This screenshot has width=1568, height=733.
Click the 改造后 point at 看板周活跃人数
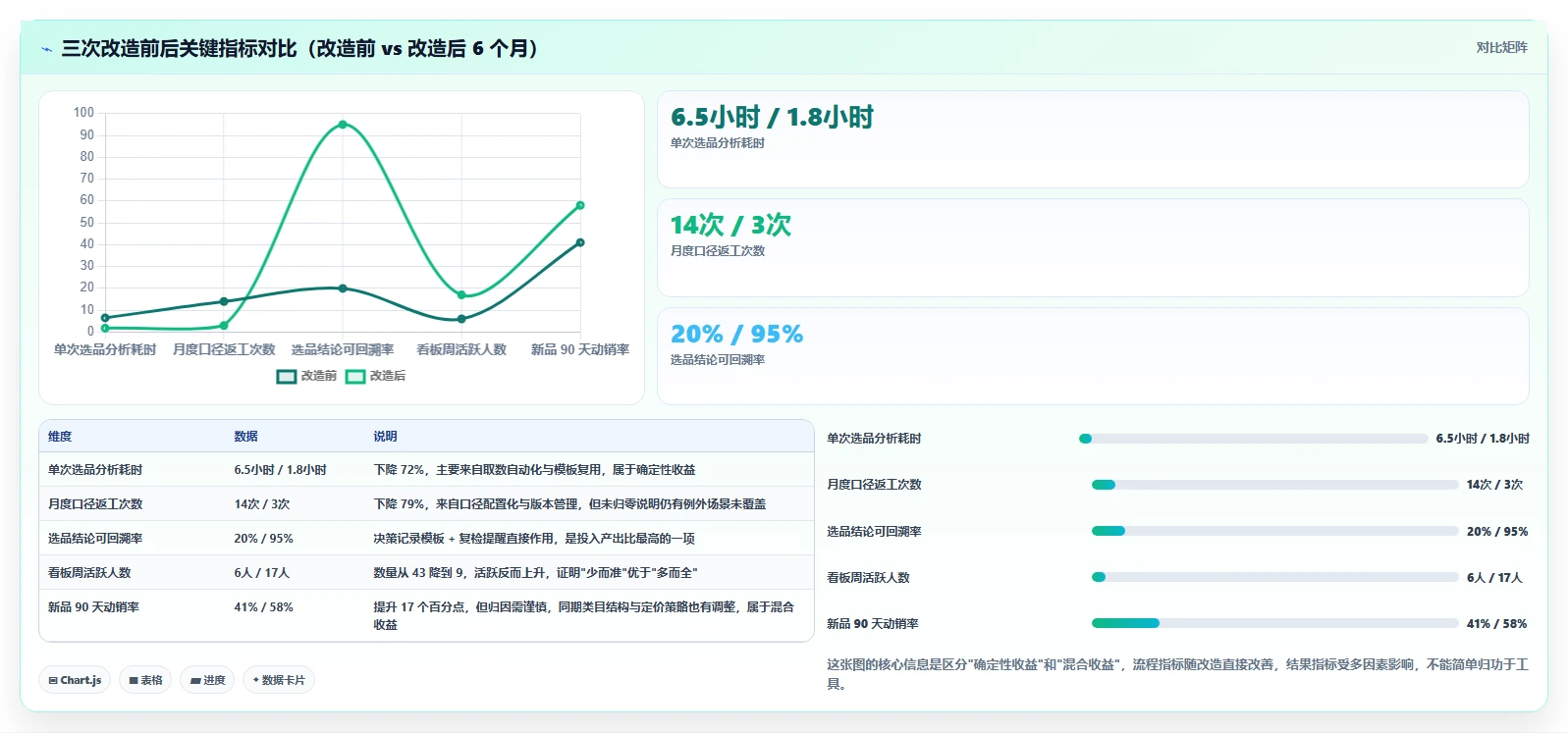click(461, 294)
